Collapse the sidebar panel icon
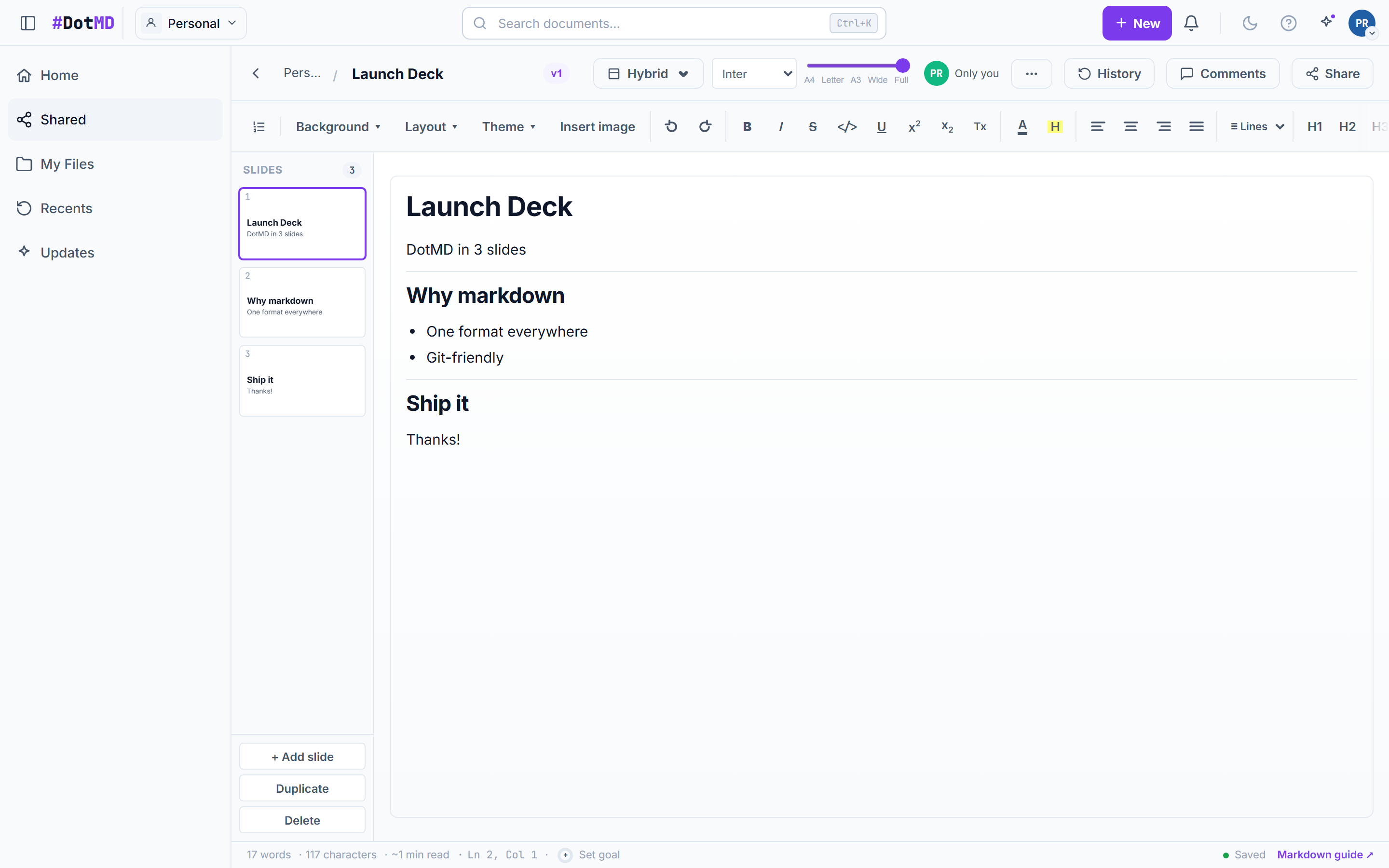The height and width of the screenshot is (868, 1389). (x=27, y=23)
